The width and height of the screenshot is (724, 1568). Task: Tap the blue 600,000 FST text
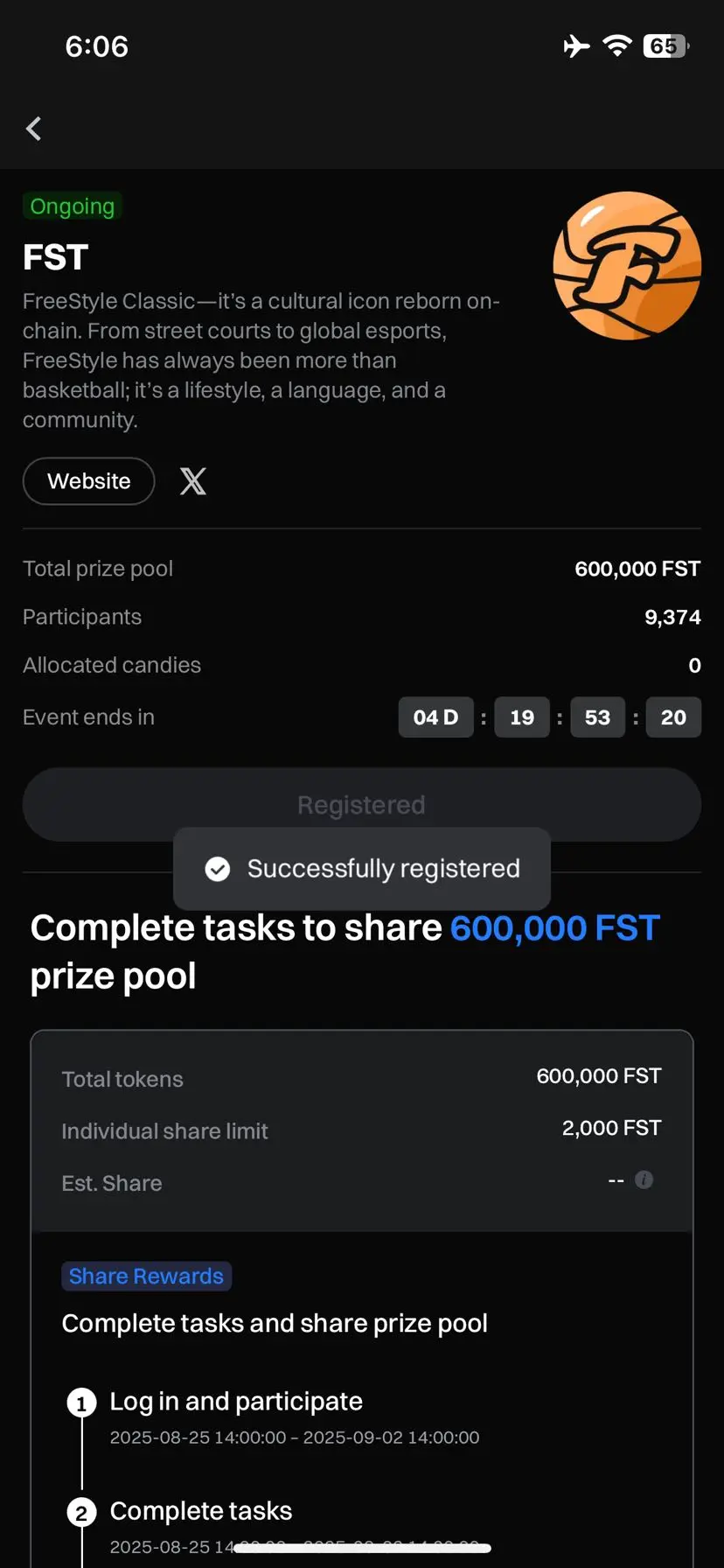554,928
